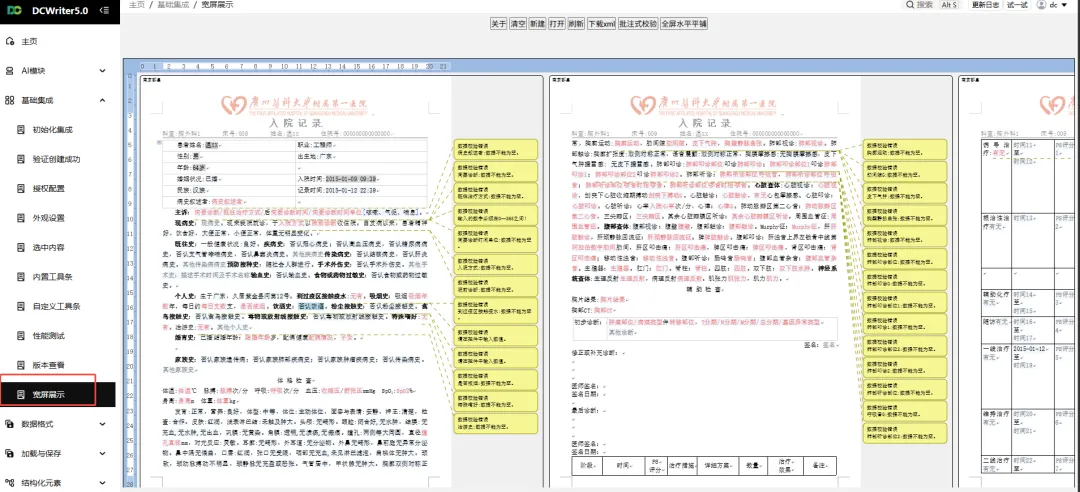1080x492 pixels.
Task: Click the search magnifier icon
Action: [x=910, y=5]
